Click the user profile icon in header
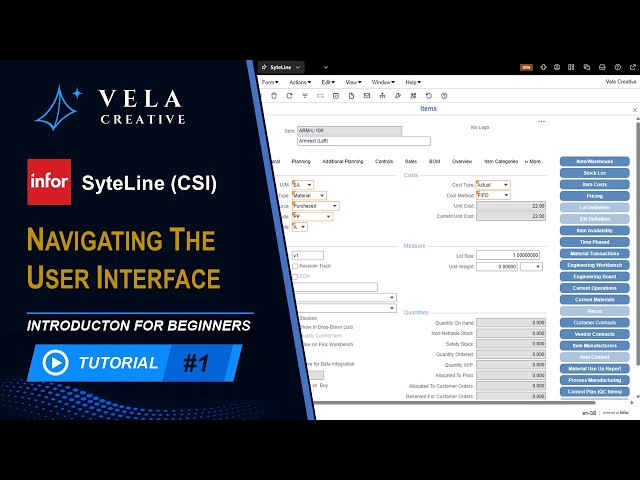The width and height of the screenshot is (640, 480). [x=557, y=67]
